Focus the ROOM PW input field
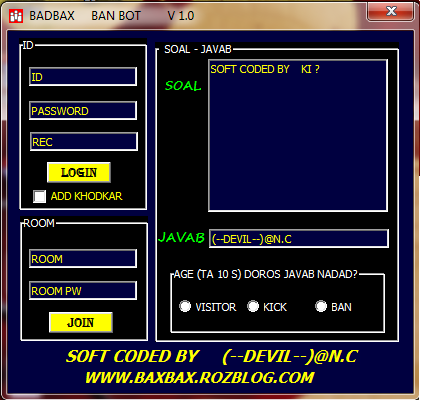Image resolution: width=421 pixels, height=400 pixels. 83,291
